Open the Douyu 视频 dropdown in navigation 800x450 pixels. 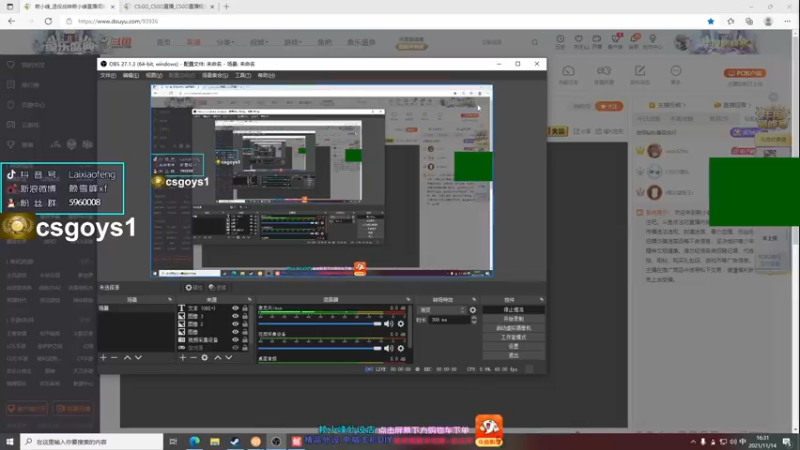point(259,42)
